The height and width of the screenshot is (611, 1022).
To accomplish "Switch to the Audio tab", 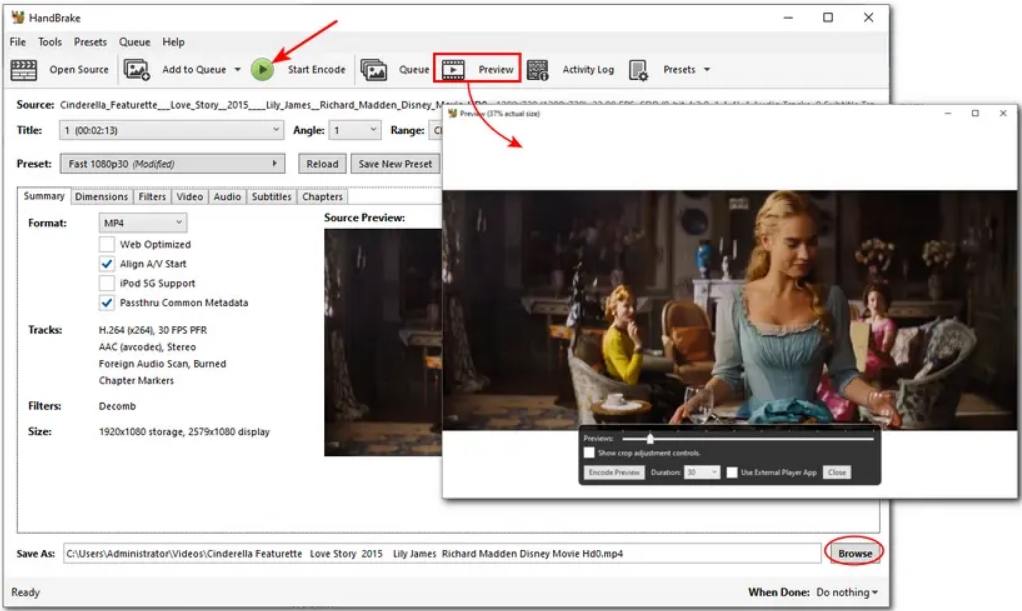I will (x=227, y=196).
